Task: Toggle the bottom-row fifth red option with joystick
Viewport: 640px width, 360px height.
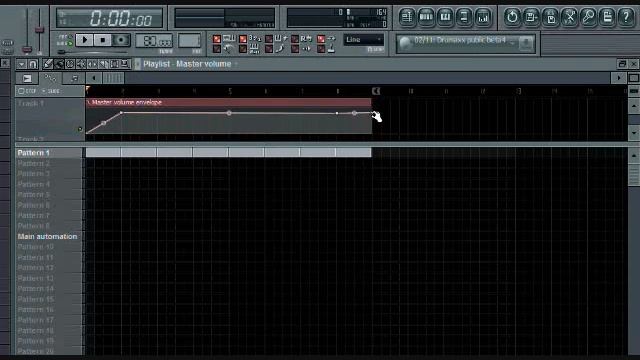Action: [321, 49]
